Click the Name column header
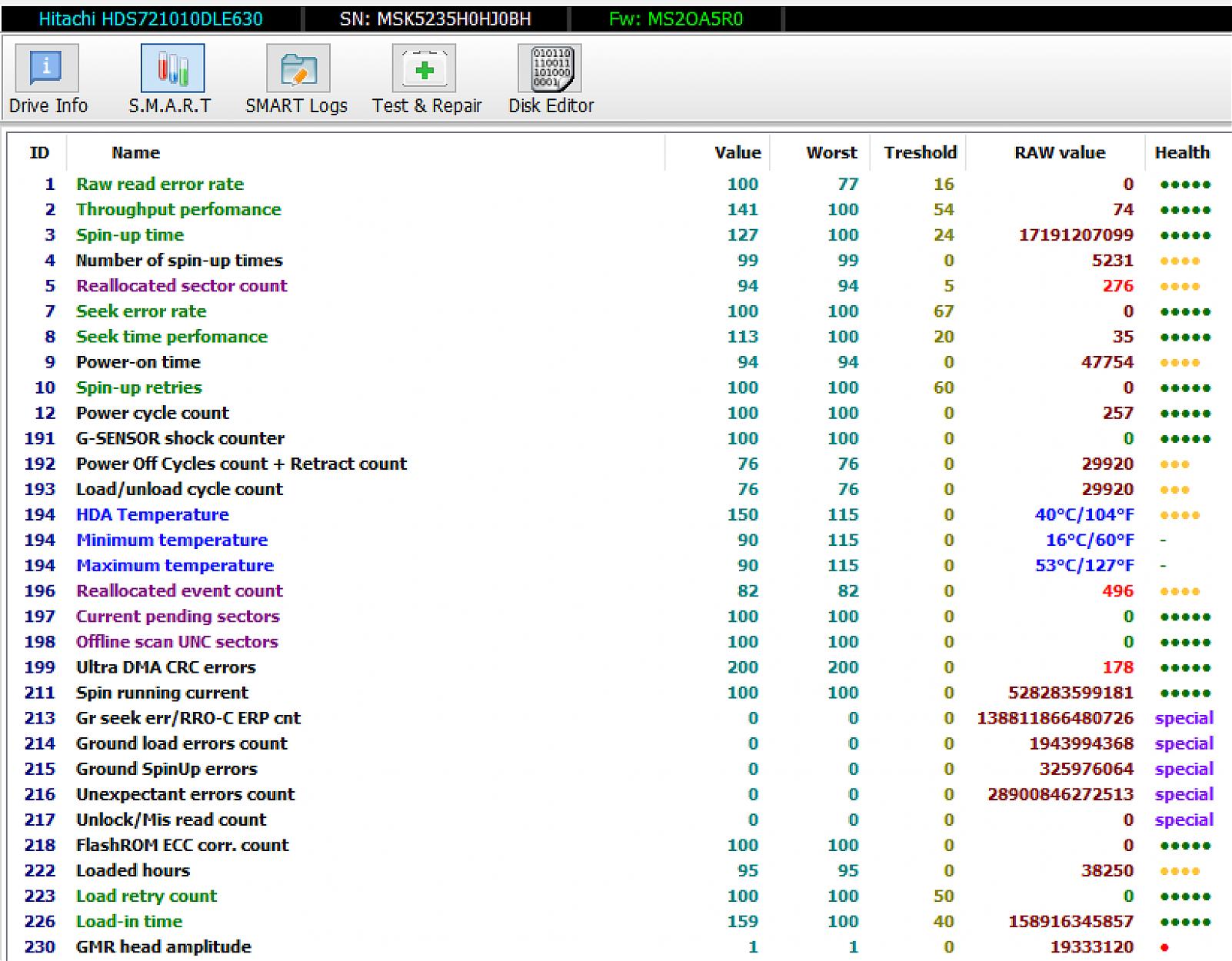 pos(135,153)
